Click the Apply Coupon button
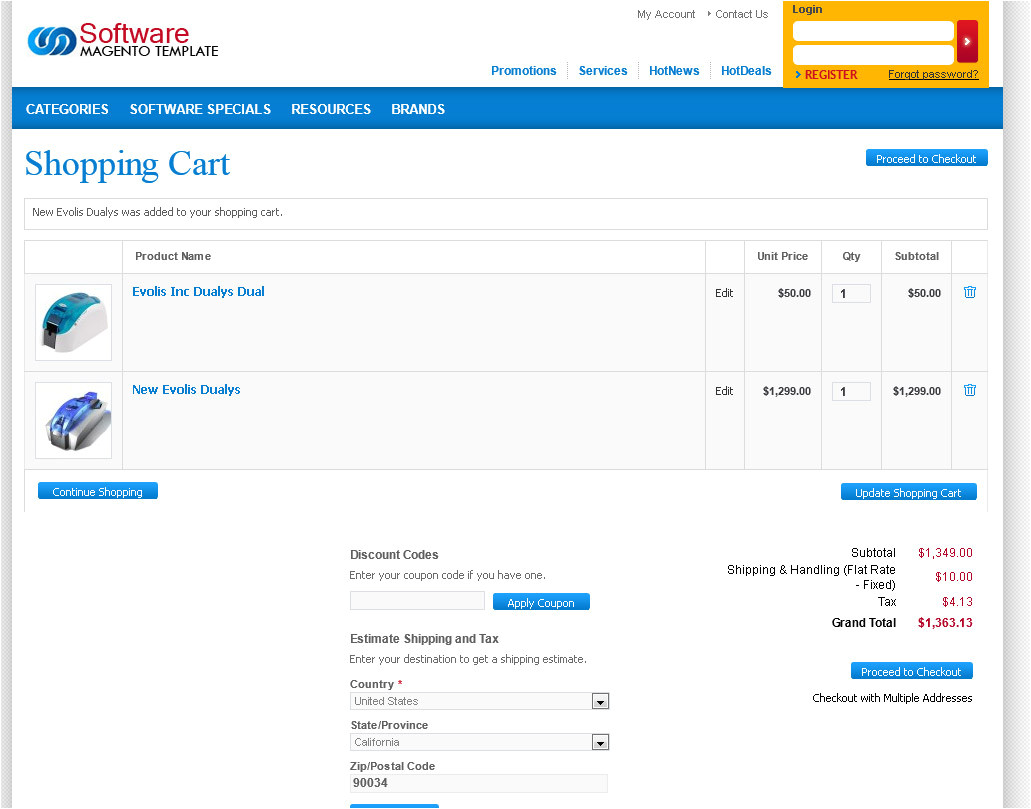Viewport: 1031px width, 809px height. tap(541, 602)
